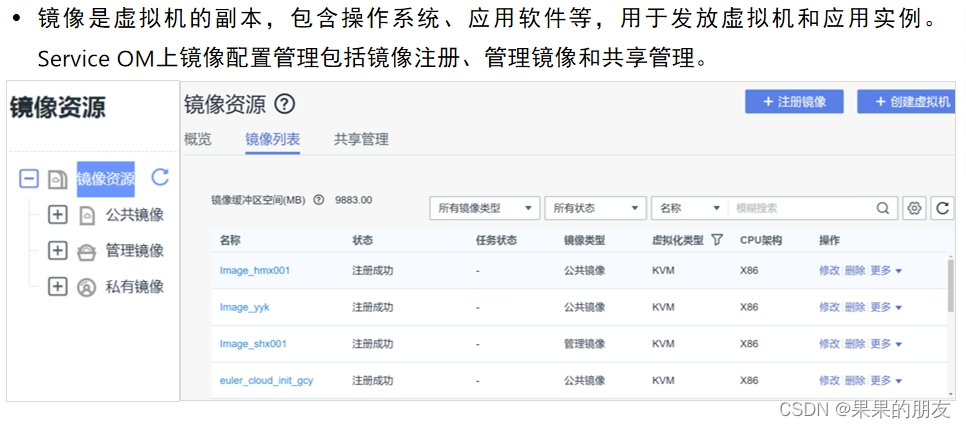
Task: Open the Image_yyk image link
Action: pos(245,307)
